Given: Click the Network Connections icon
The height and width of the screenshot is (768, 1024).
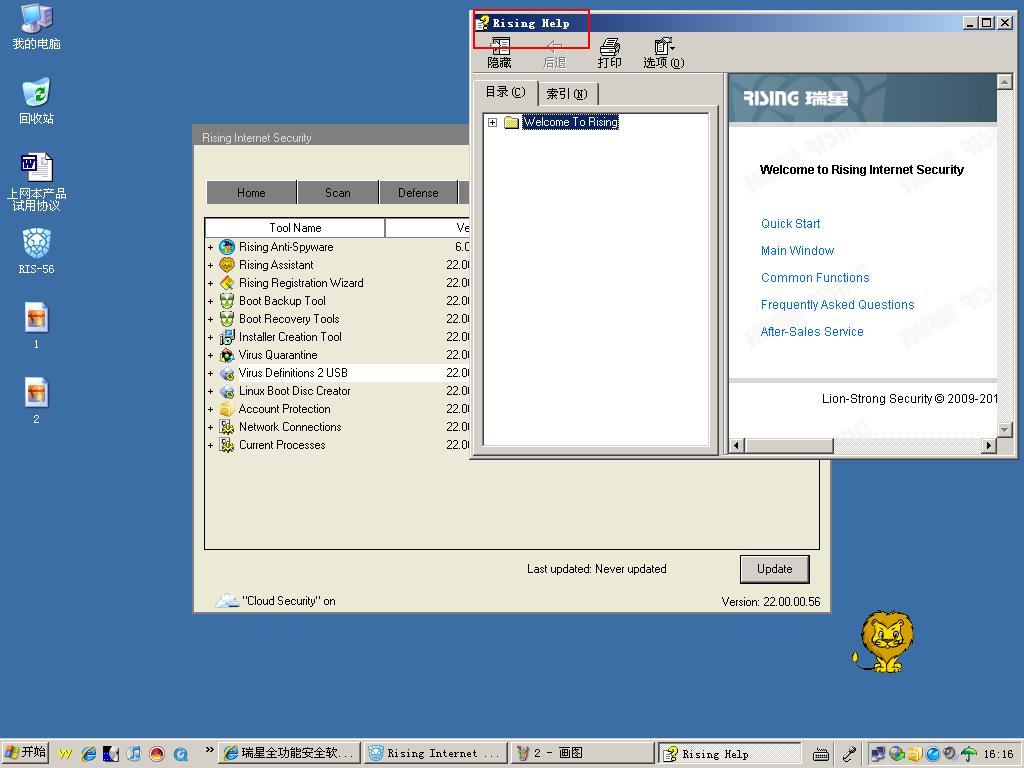Looking at the screenshot, I should tap(227, 427).
